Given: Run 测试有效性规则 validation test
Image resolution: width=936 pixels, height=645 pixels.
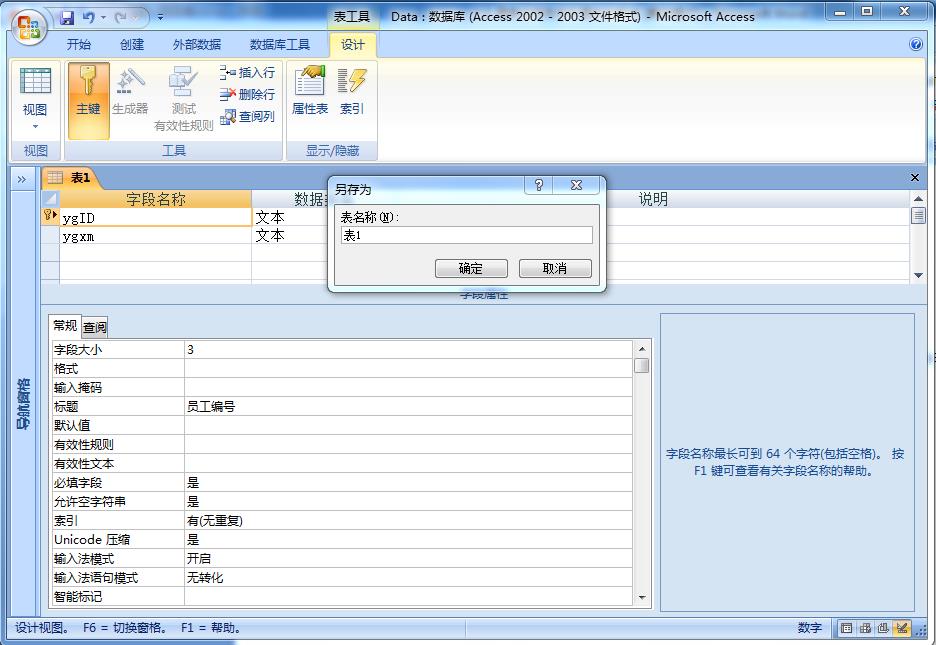Looking at the screenshot, I should click(183, 99).
